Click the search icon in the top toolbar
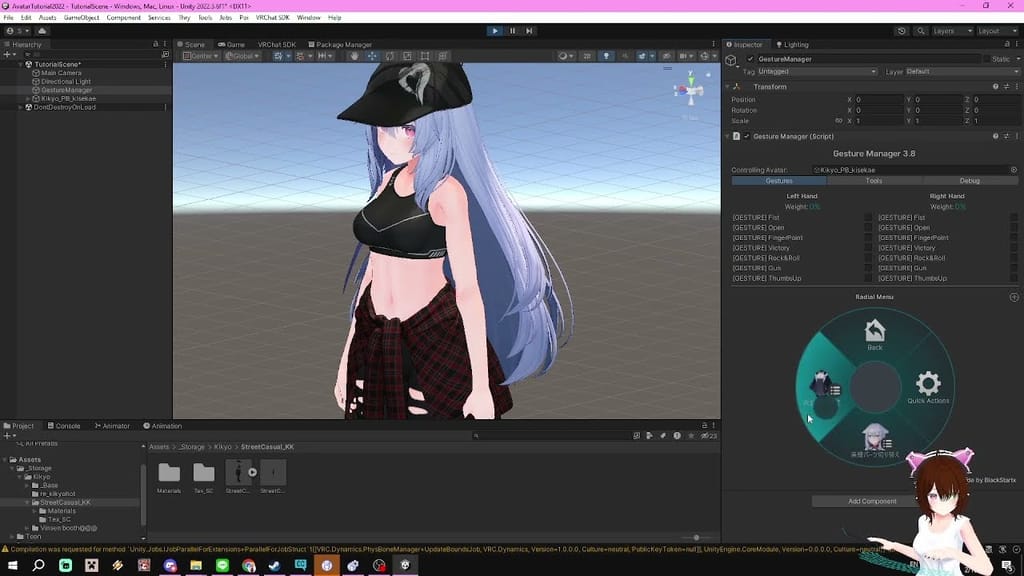This screenshot has width=1024, height=576. tap(922, 31)
